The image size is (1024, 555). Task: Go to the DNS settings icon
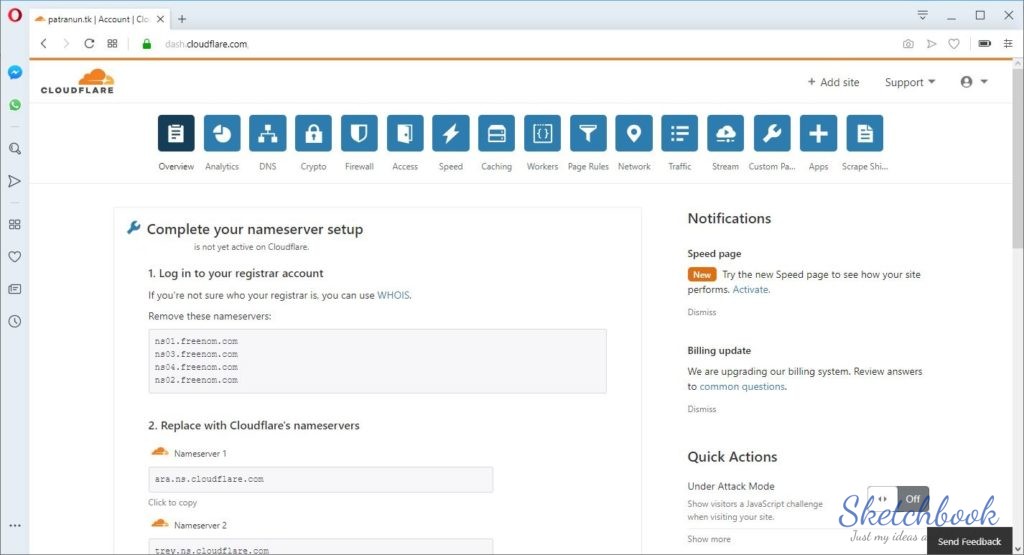(x=268, y=133)
